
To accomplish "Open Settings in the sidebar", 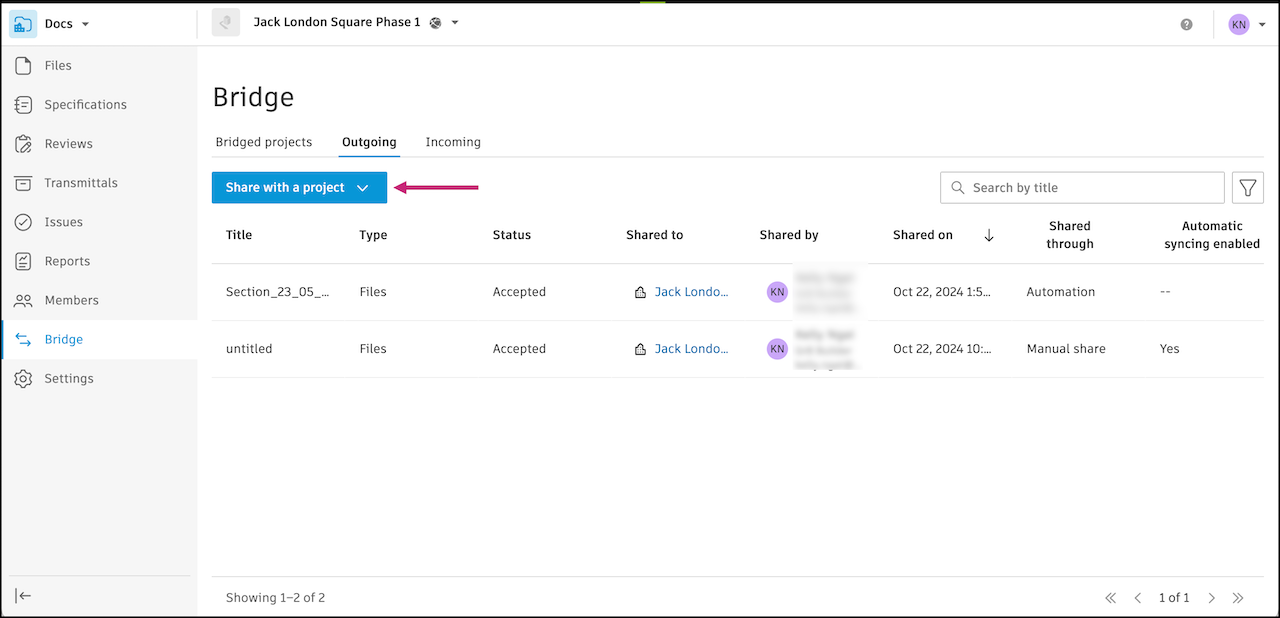I will [69, 378].
